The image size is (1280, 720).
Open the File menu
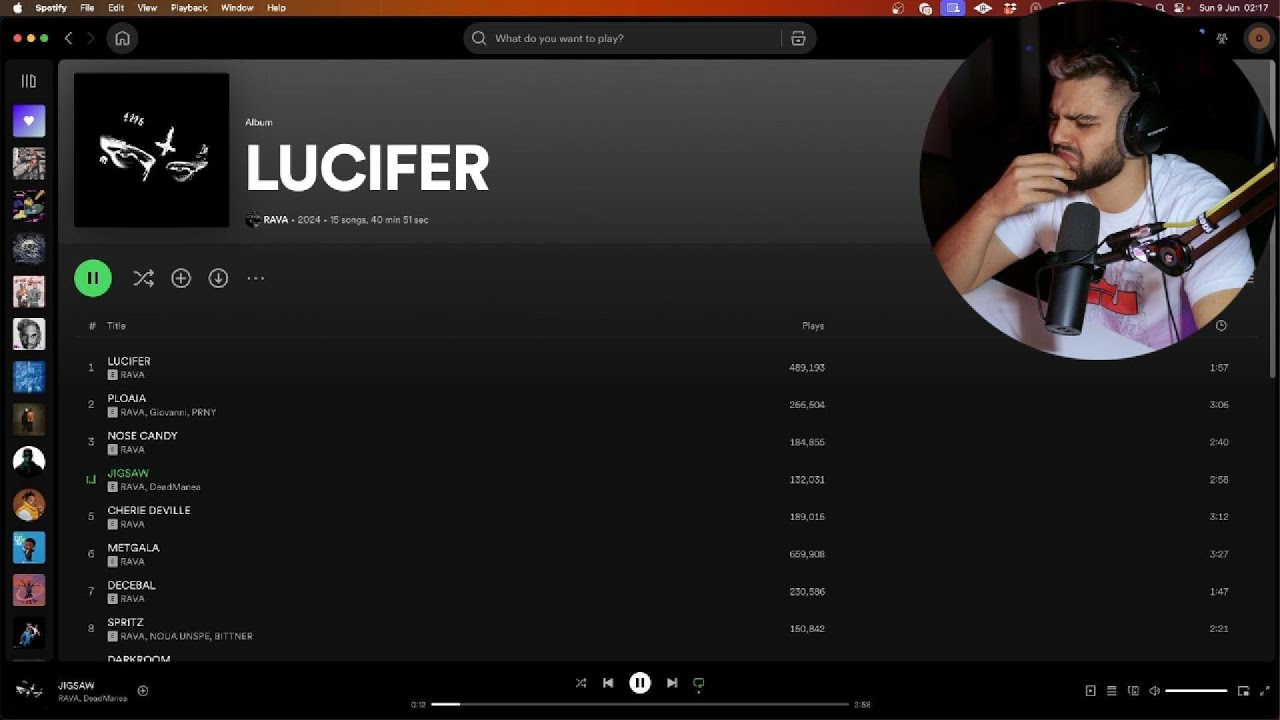pyautogui.click(x=87, y=8)
